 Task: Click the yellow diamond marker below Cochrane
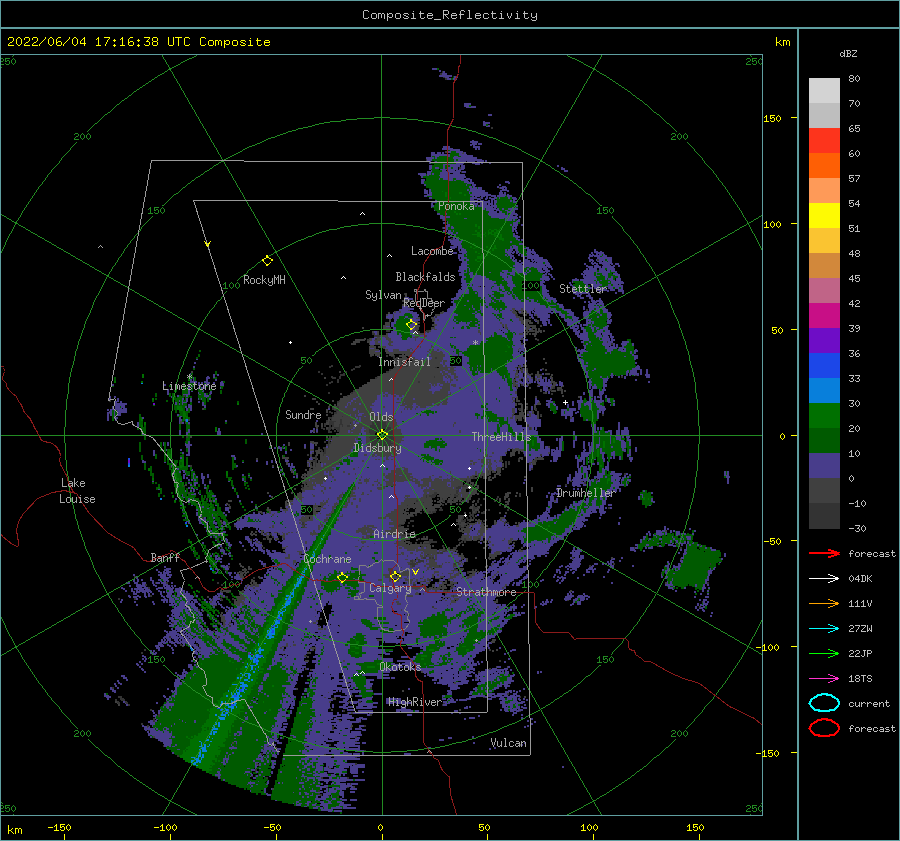[342, 577]
